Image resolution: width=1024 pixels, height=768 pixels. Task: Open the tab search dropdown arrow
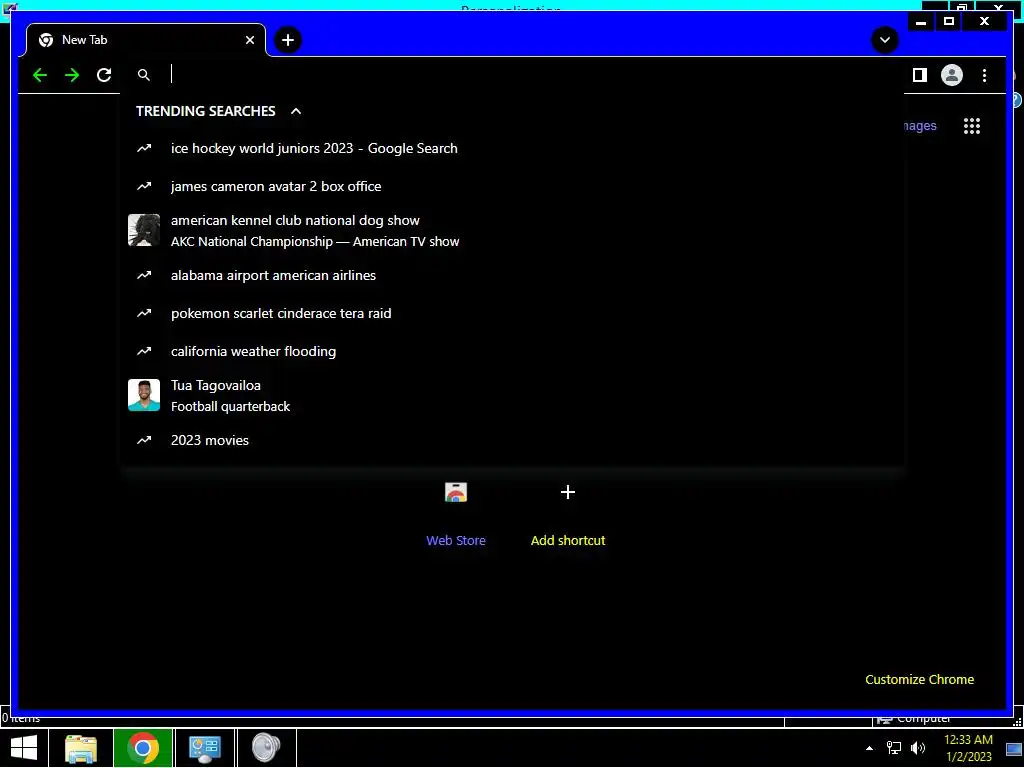point(885,40)
